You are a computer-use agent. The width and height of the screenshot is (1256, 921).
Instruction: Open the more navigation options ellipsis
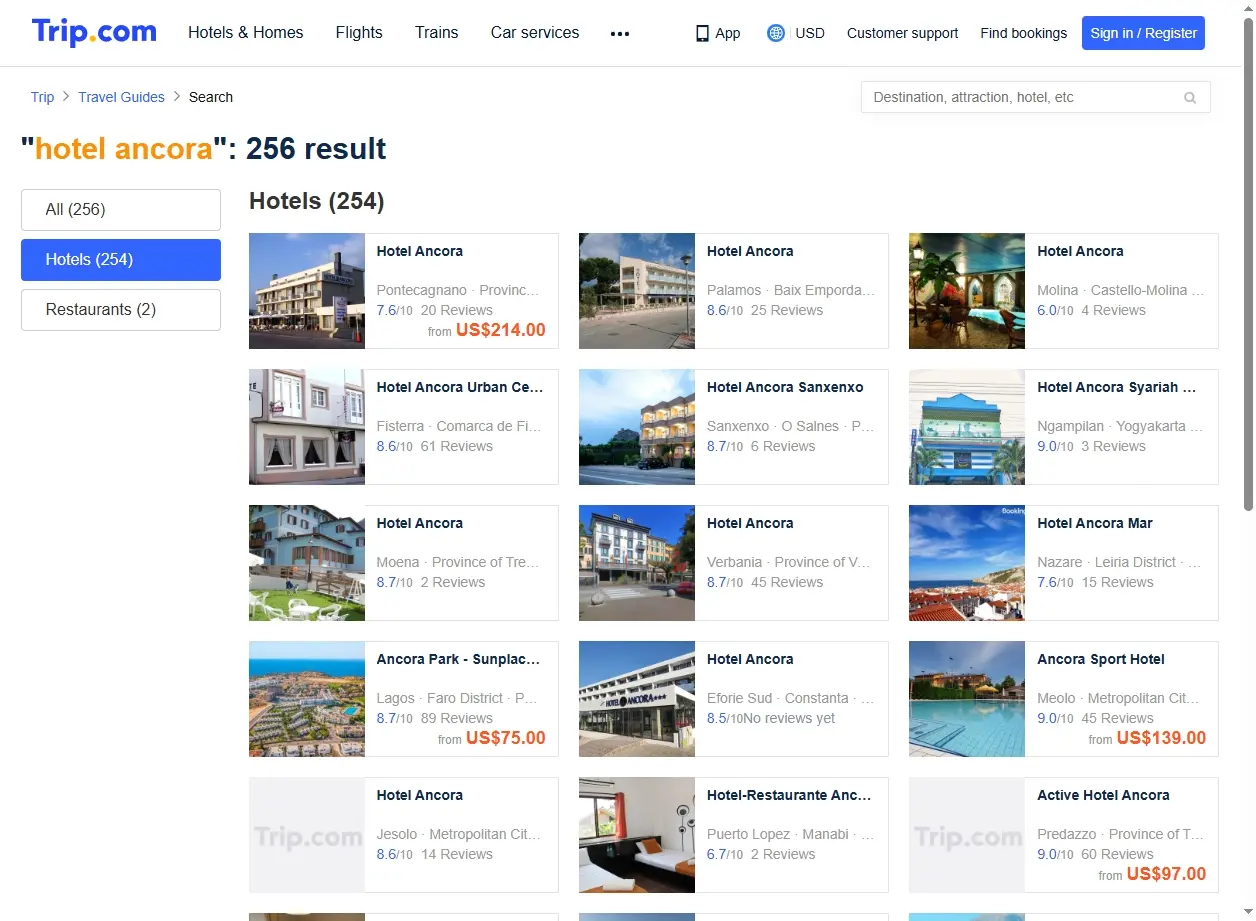click(x=620, y=33)
